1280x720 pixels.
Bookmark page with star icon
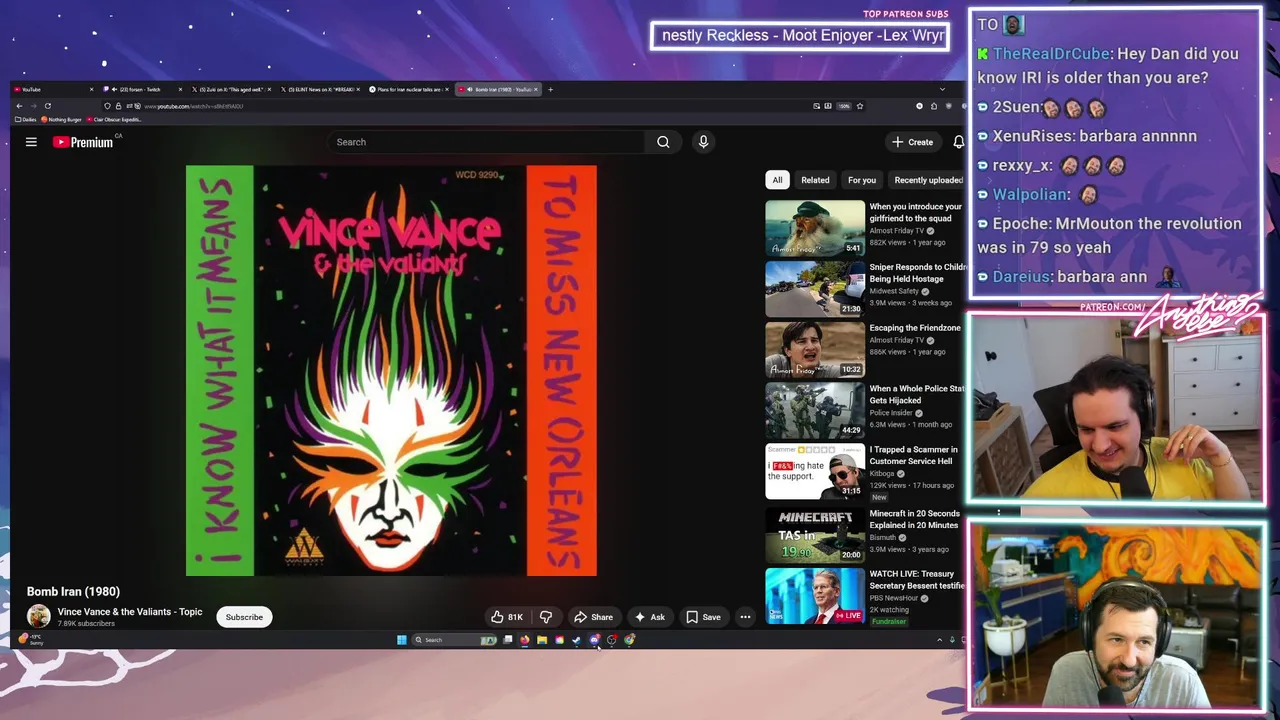tap(859, 106)
